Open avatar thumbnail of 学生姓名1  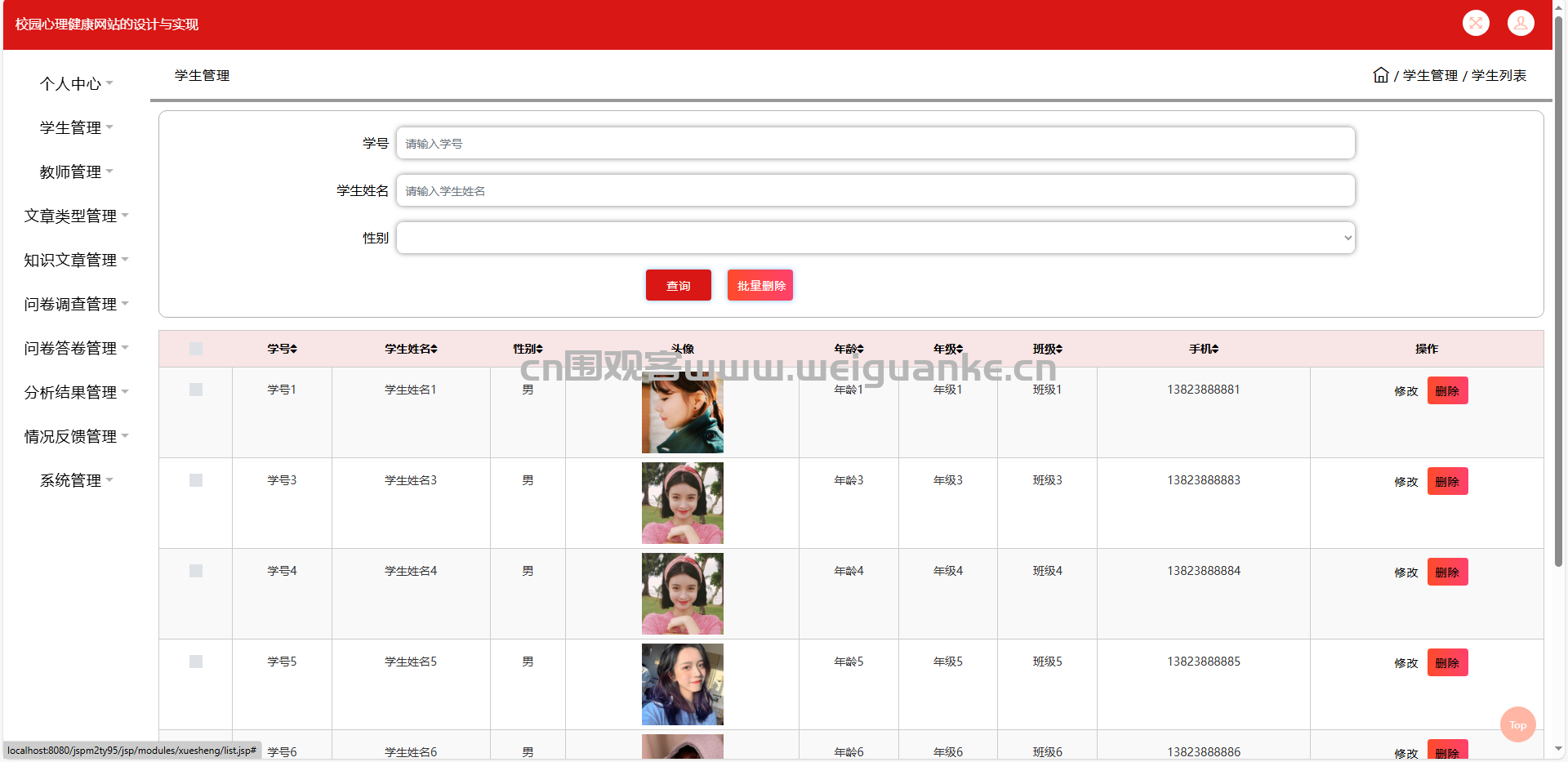click(x=683, y=412)
